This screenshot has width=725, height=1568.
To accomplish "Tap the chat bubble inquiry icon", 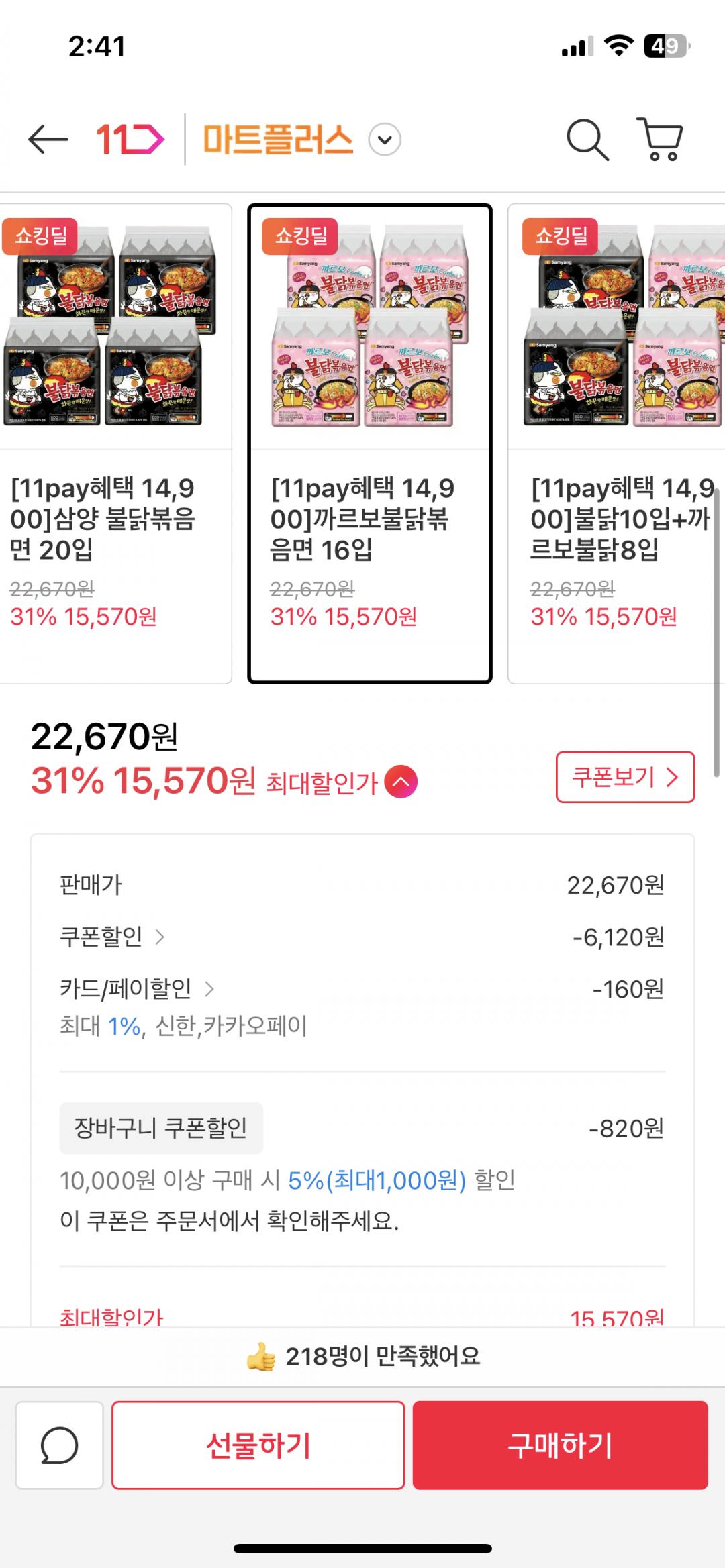I will coord(59,1445).
